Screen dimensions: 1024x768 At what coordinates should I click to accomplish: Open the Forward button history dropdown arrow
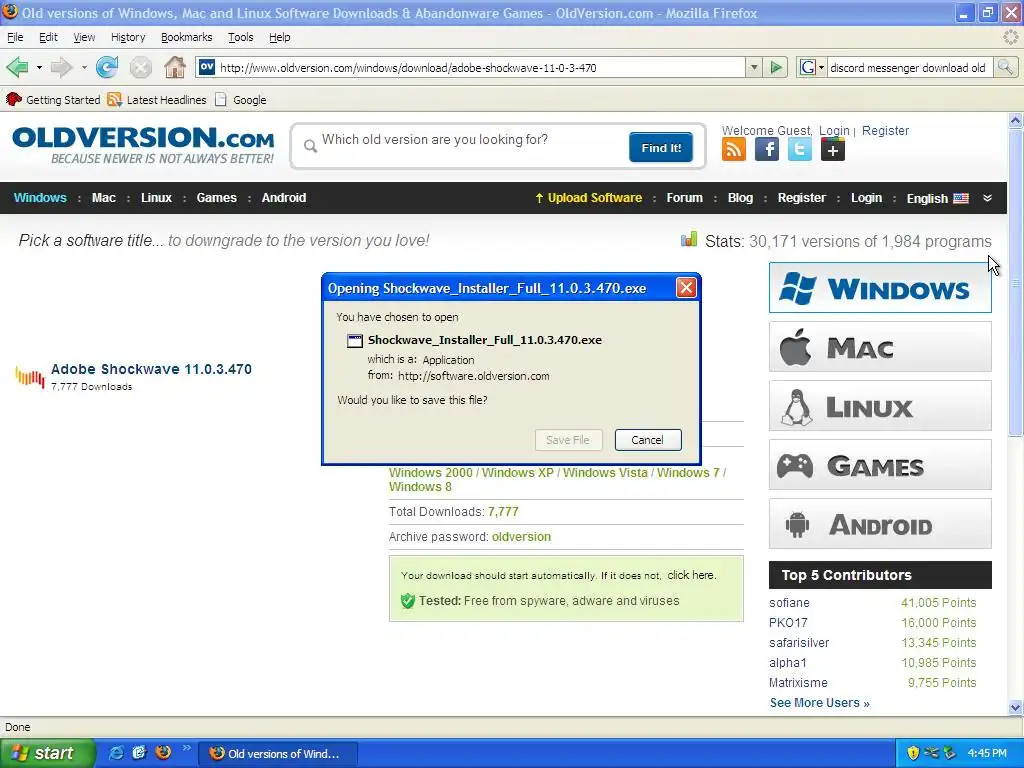[x=84, y=67]
